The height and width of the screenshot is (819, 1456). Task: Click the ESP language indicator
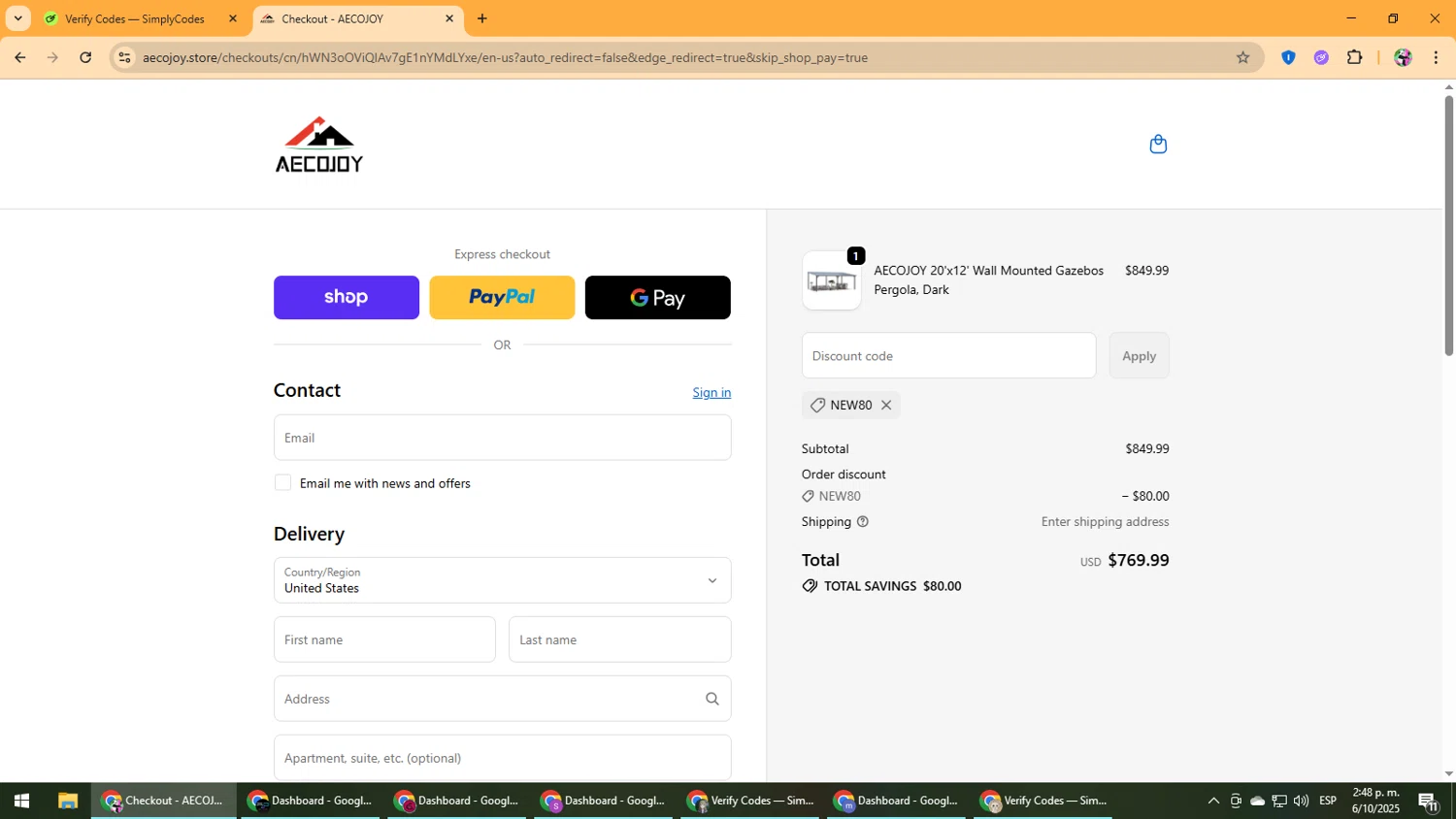(1328, 801)
